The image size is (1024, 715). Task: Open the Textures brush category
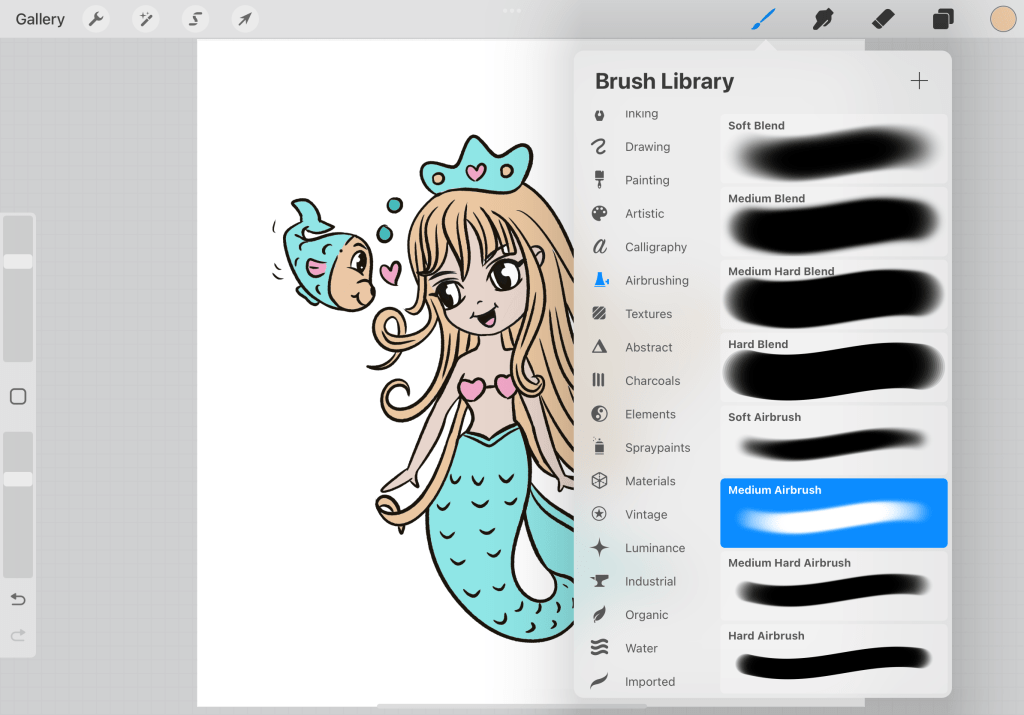(x=648, y=314)
